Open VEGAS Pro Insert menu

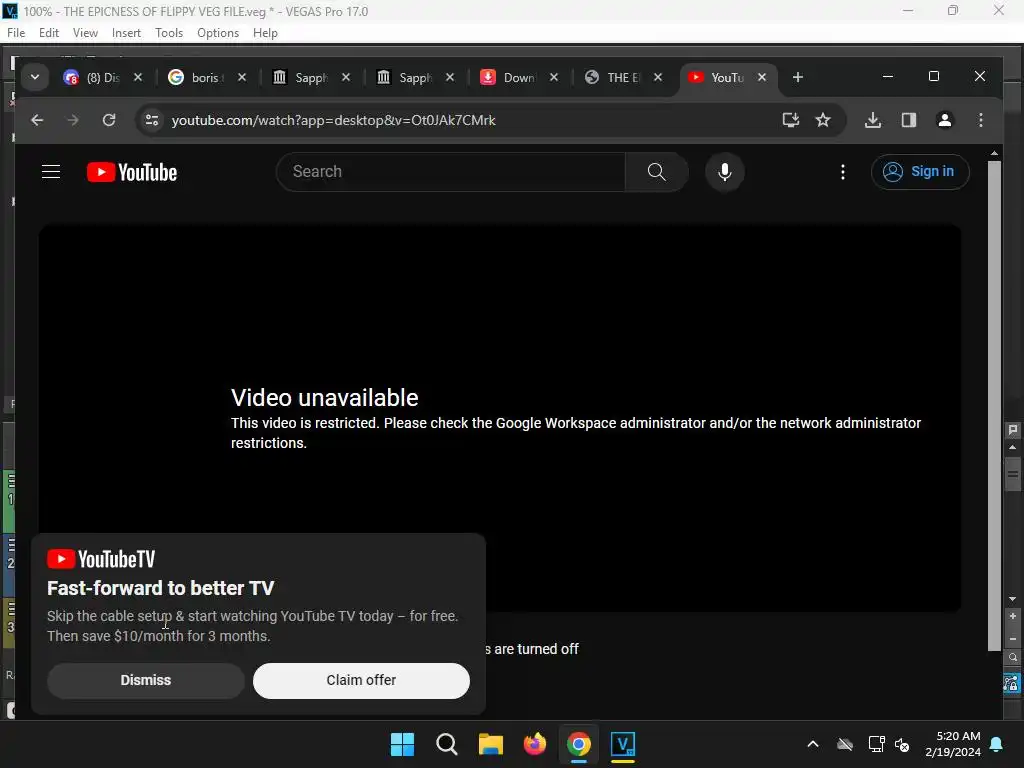[x=126, y=33]
